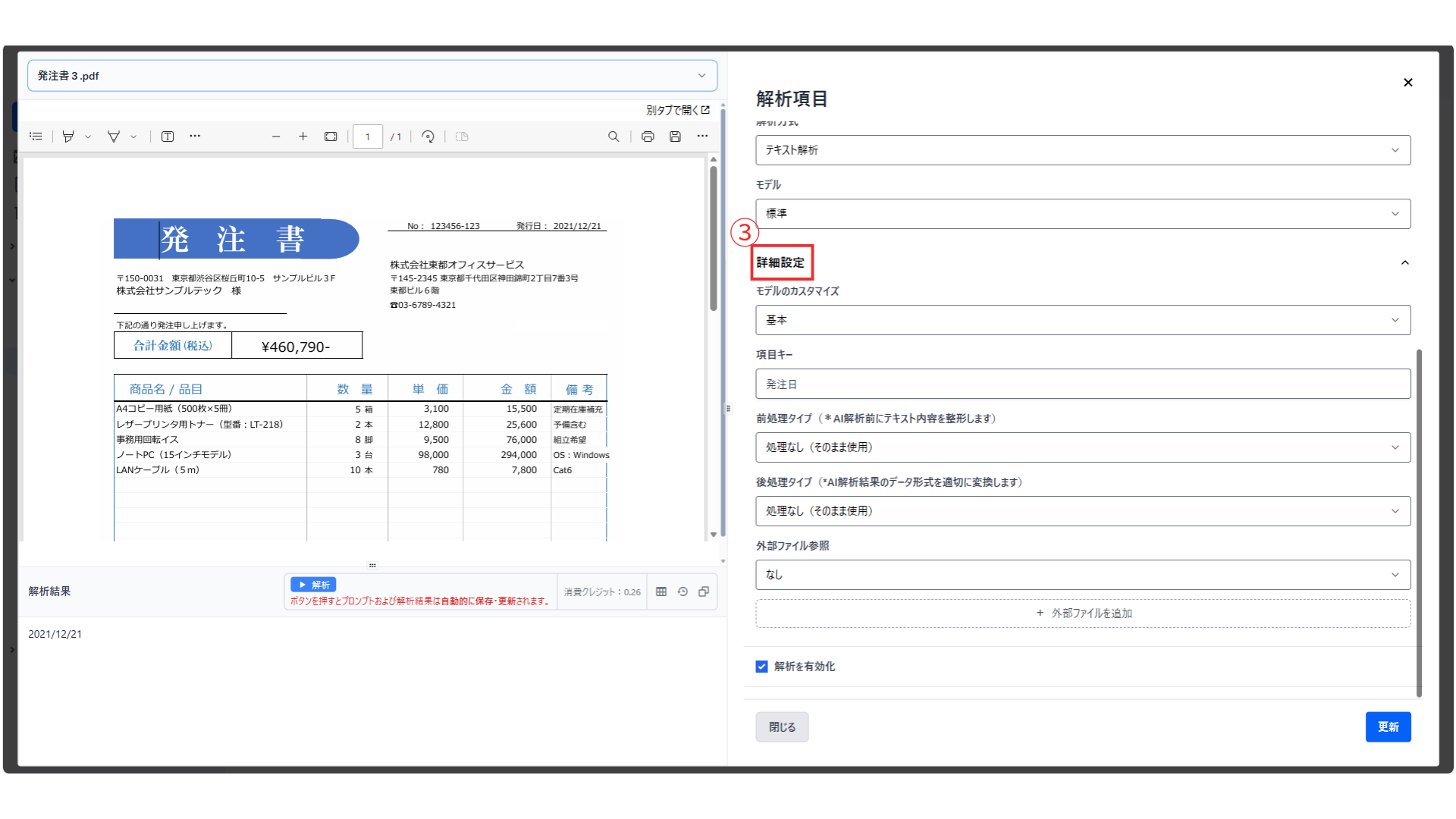Click the 項目キー input field
This screenshot has height=819, width=1456.
(x=1083, y=384)
